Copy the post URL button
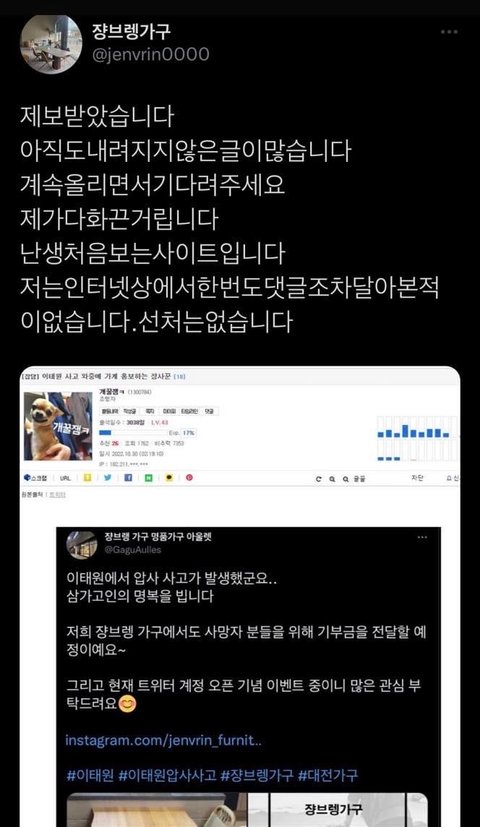Screen dimensions: 480x827 [x=65, y=478]
